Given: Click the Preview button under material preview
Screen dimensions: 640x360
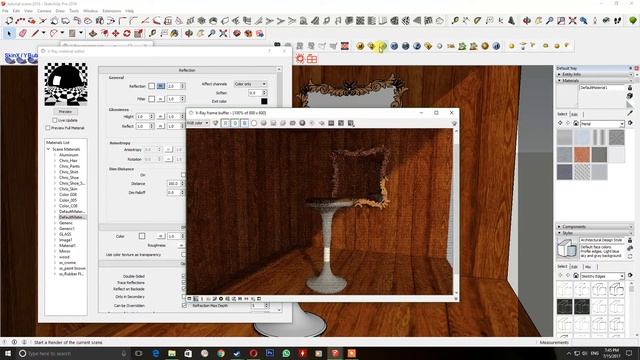Looking at the screenshot, I should point(65,111).
